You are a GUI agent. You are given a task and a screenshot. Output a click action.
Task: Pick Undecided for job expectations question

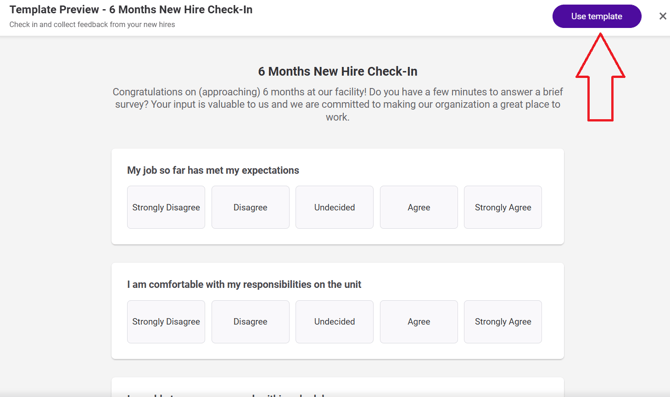click(335, 207)
